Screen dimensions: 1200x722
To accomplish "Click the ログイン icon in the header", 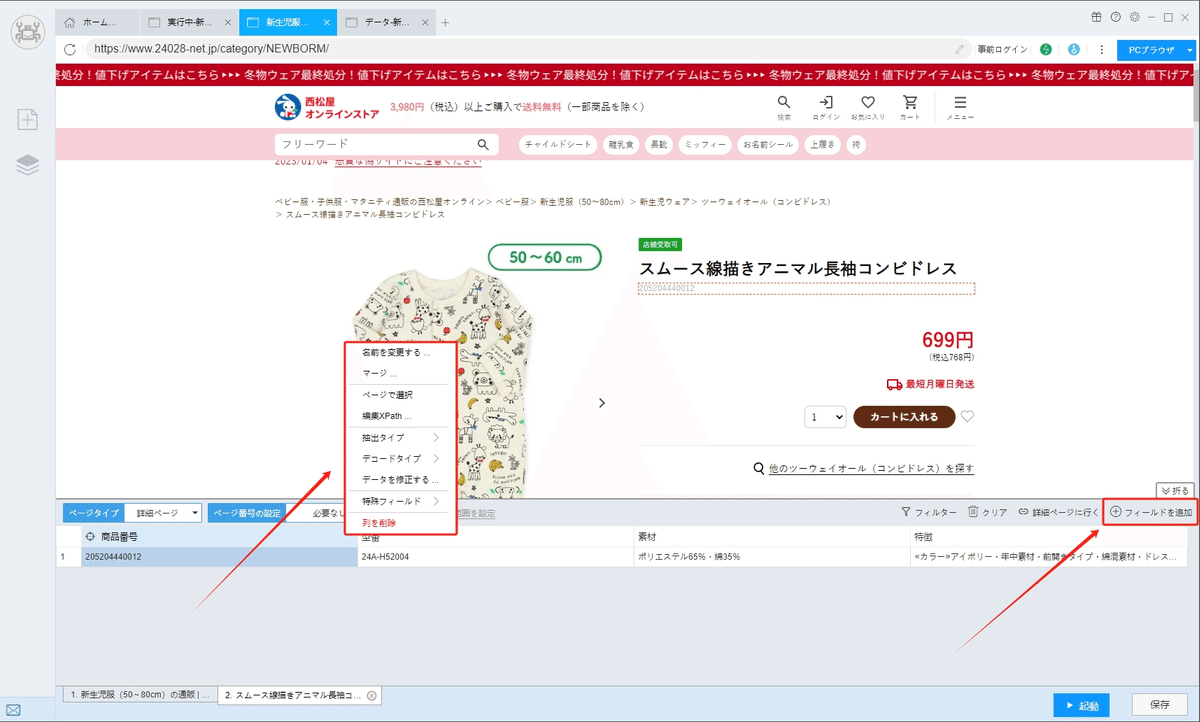I will (x=825, y=104).
